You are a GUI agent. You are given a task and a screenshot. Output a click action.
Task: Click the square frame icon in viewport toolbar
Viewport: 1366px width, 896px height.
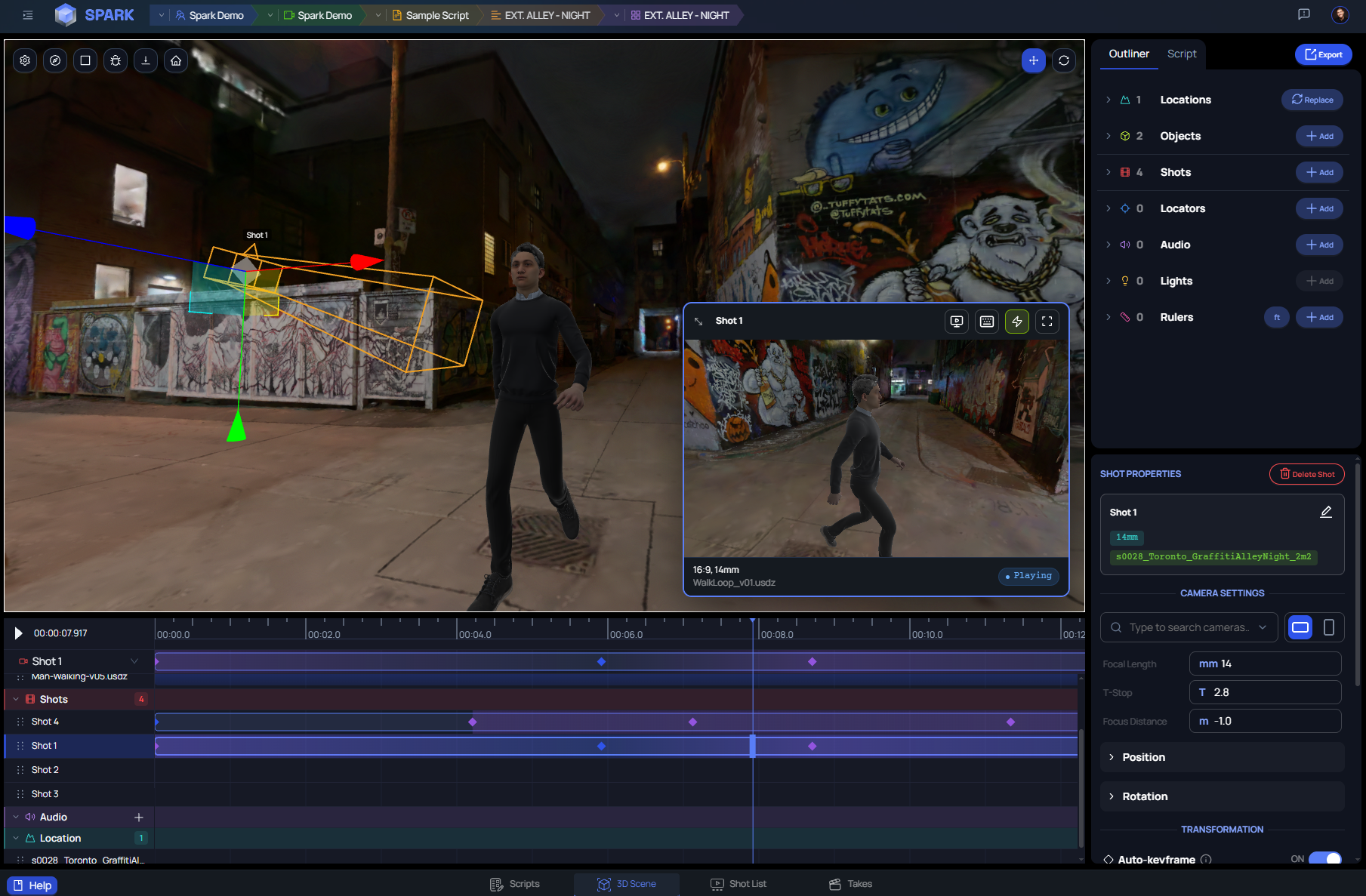tap(85, 60)
